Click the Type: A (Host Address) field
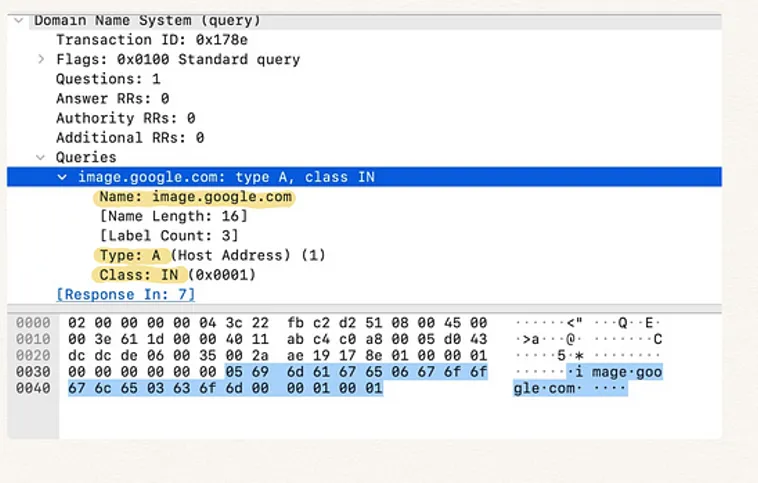This screenshot has height=483, width=758. click(x=212, y=255)
